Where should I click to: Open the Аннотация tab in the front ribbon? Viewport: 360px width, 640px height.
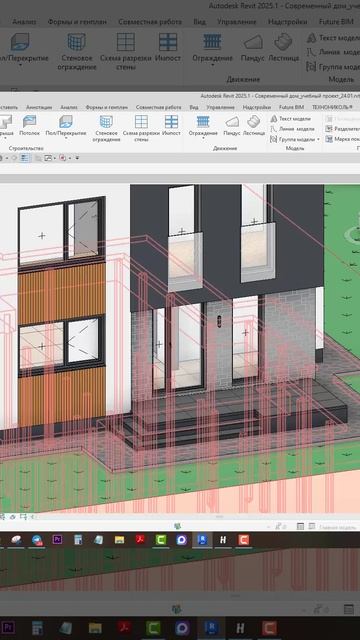pyautogui.click(x=39, y=107)
